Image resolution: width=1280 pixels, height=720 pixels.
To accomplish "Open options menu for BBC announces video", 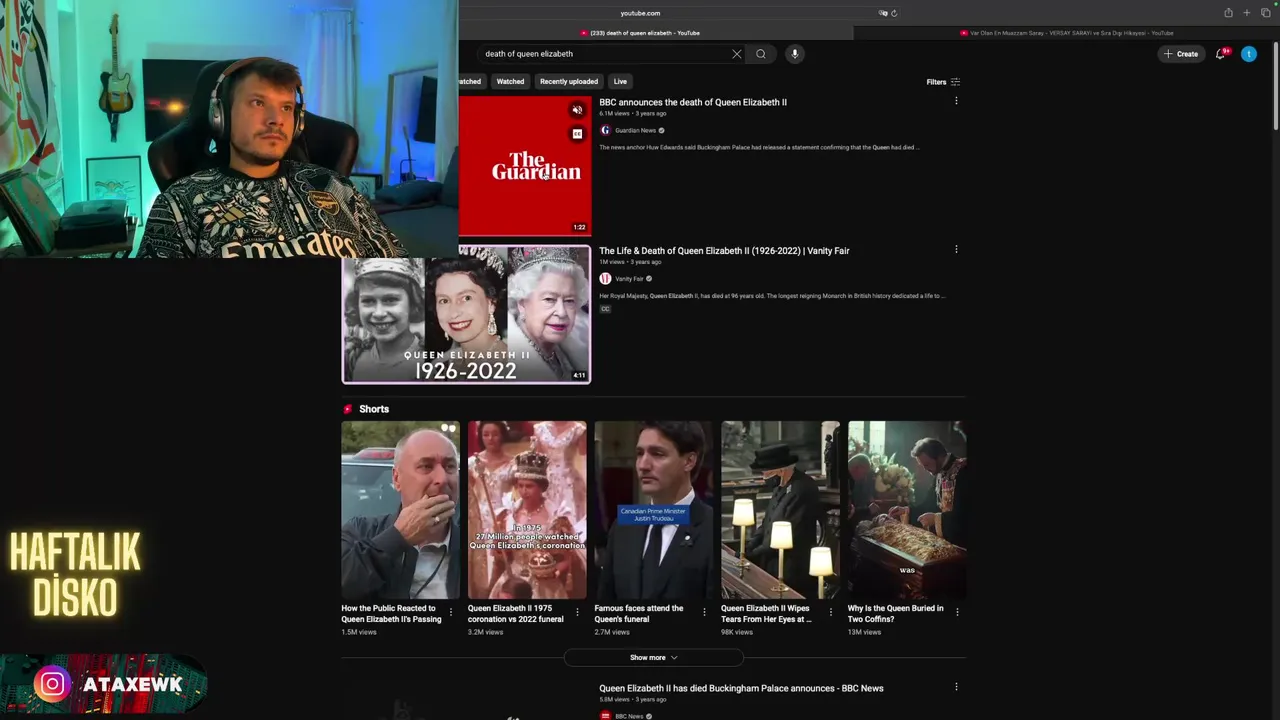I will 956,101.
